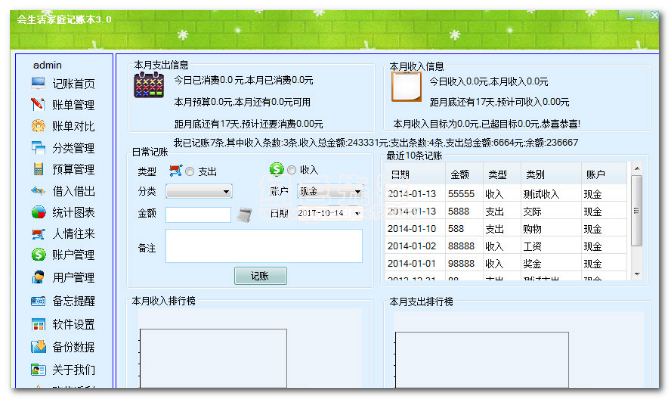Click the records list scrollbar thumb

637,210
